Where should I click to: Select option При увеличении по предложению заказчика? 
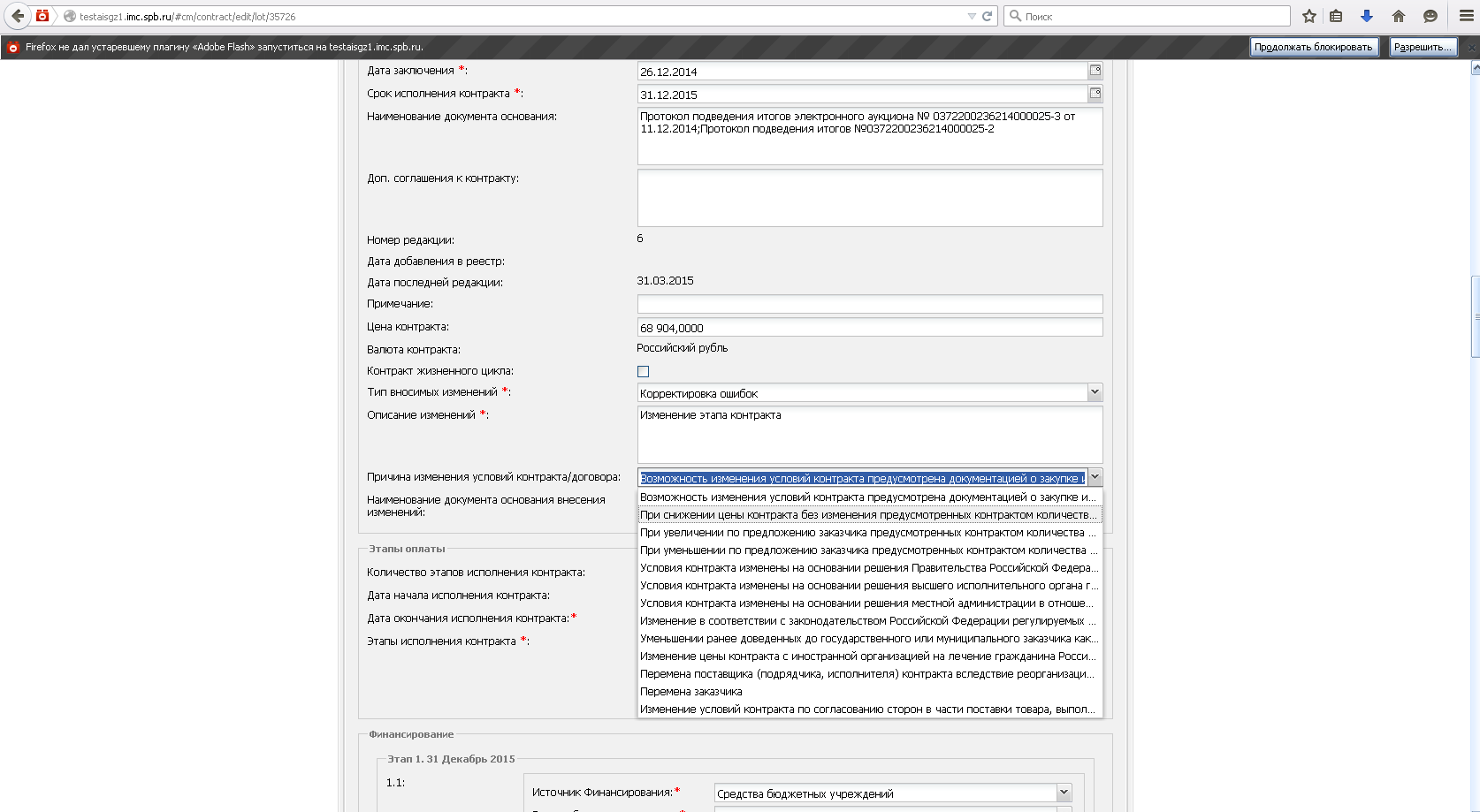coord(870,533)
